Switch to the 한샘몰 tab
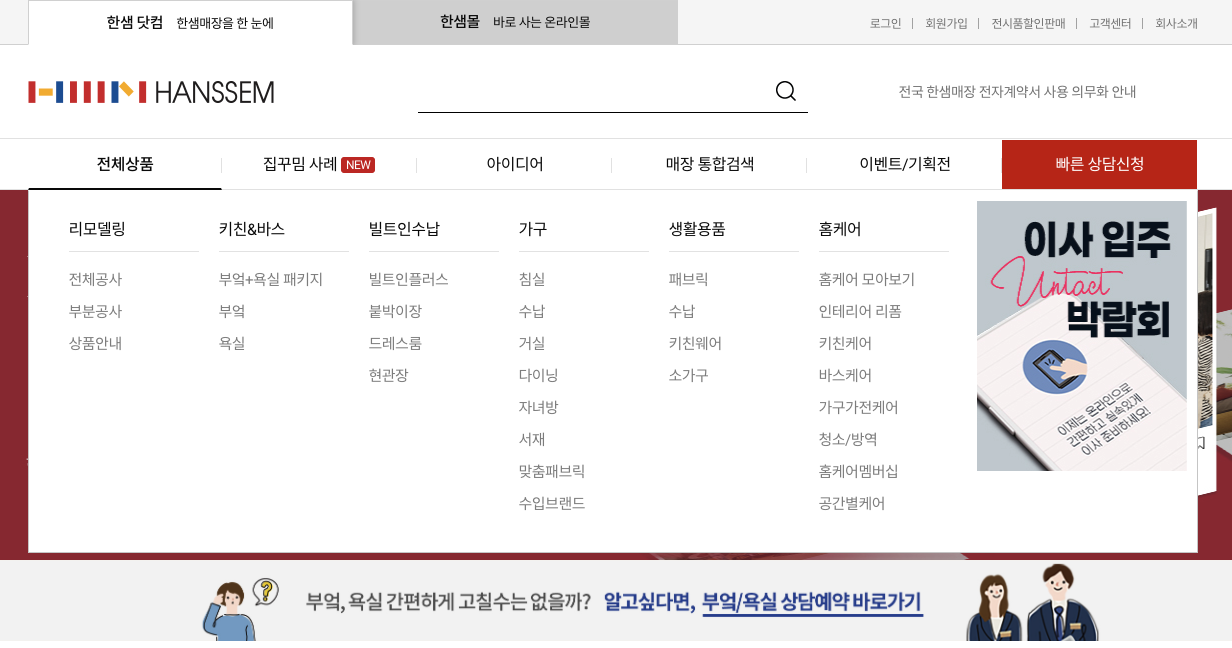 [x=515, y=22]
